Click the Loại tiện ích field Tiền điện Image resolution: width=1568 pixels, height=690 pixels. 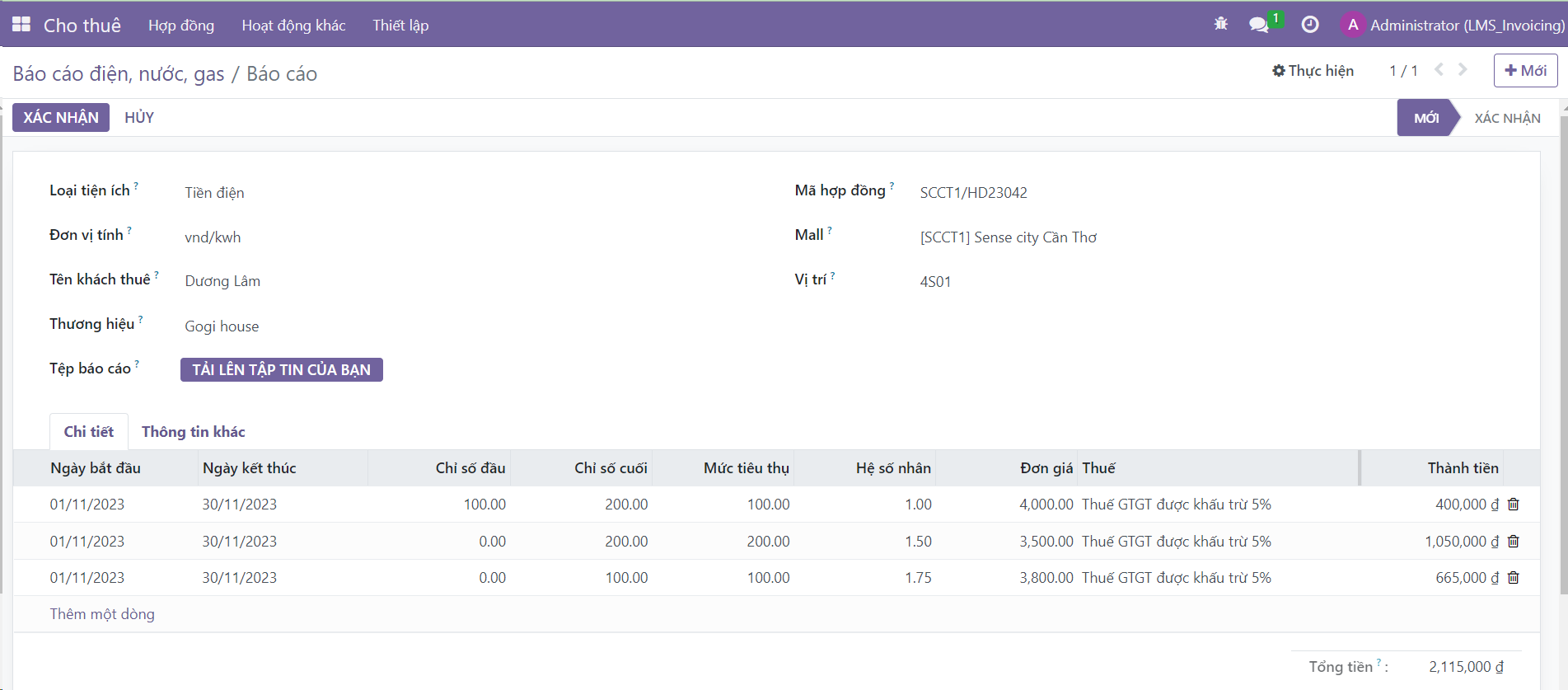(214, 193)
